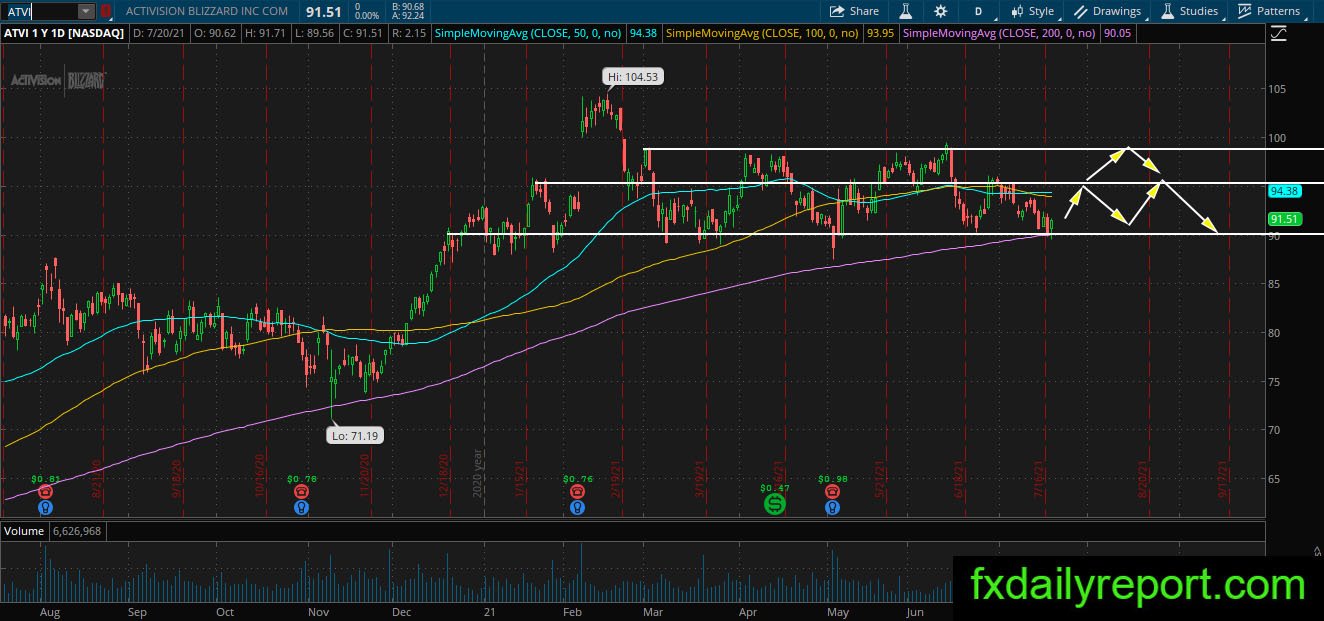Open the Drawings menu
The image size is (1324, 621).
pyautogui.click(x=1108, y=11)
